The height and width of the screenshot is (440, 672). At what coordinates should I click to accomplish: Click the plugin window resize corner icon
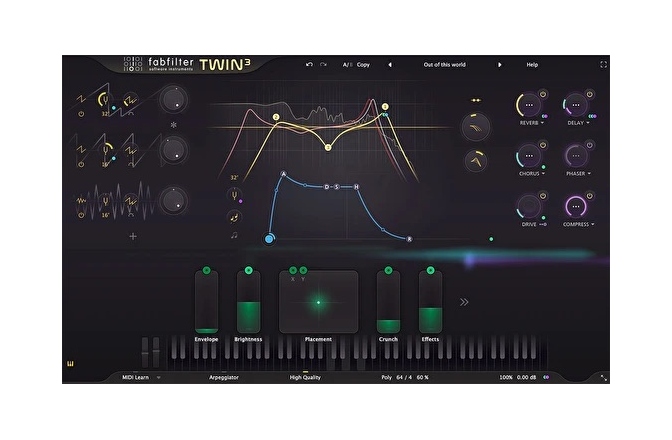[x=603, y=377]
